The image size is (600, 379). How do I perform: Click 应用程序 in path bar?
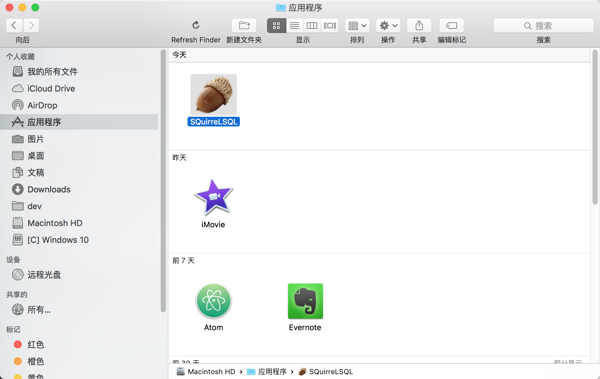pos(267,372)
